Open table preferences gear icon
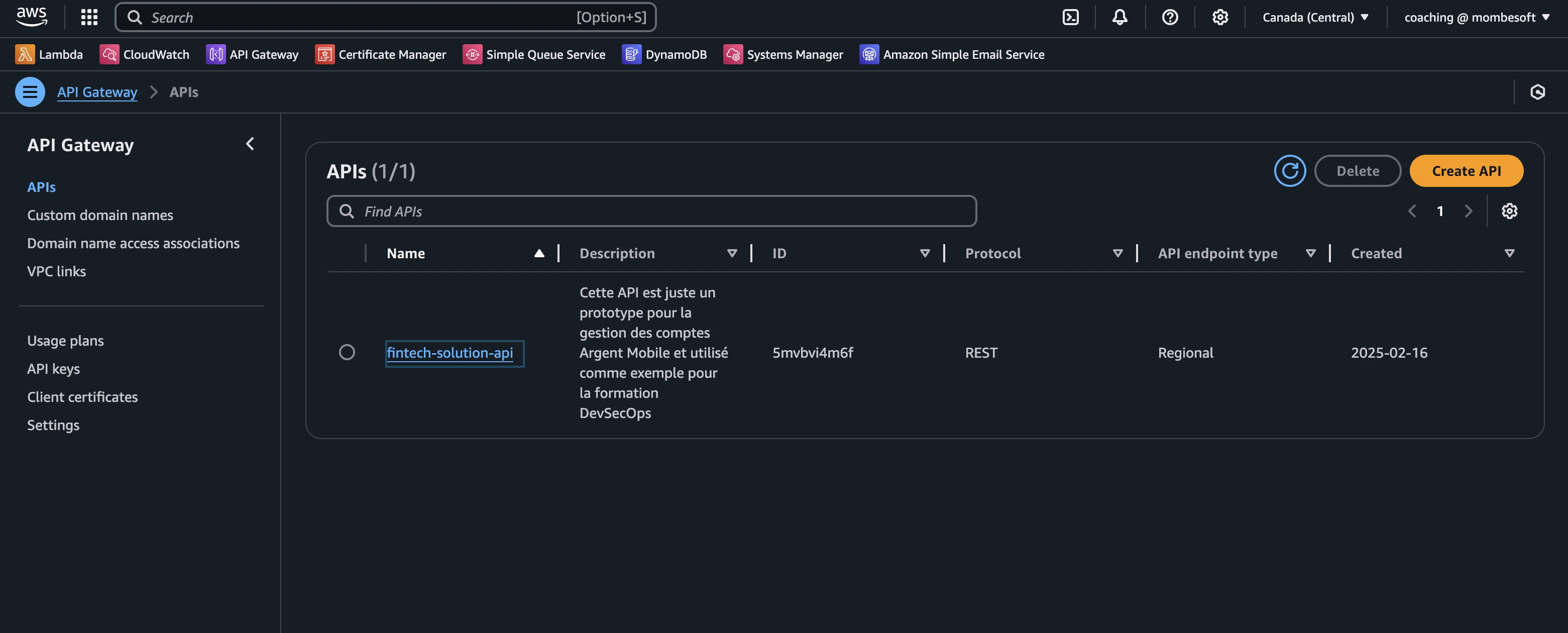This screenshot has width=1568, height=633. (1509, 211)
